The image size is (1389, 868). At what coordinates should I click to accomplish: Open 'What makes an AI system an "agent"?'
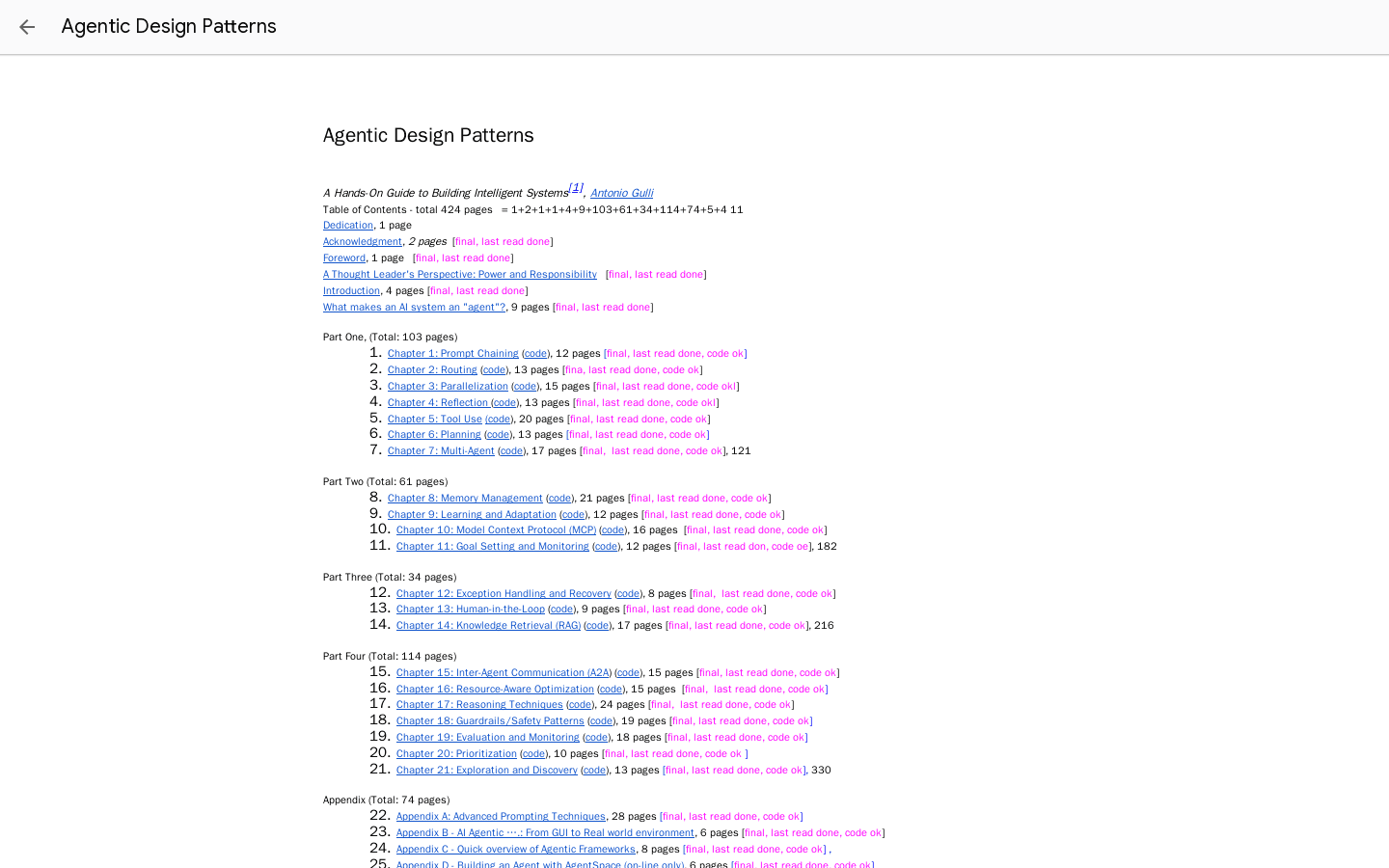coord(414,307)
